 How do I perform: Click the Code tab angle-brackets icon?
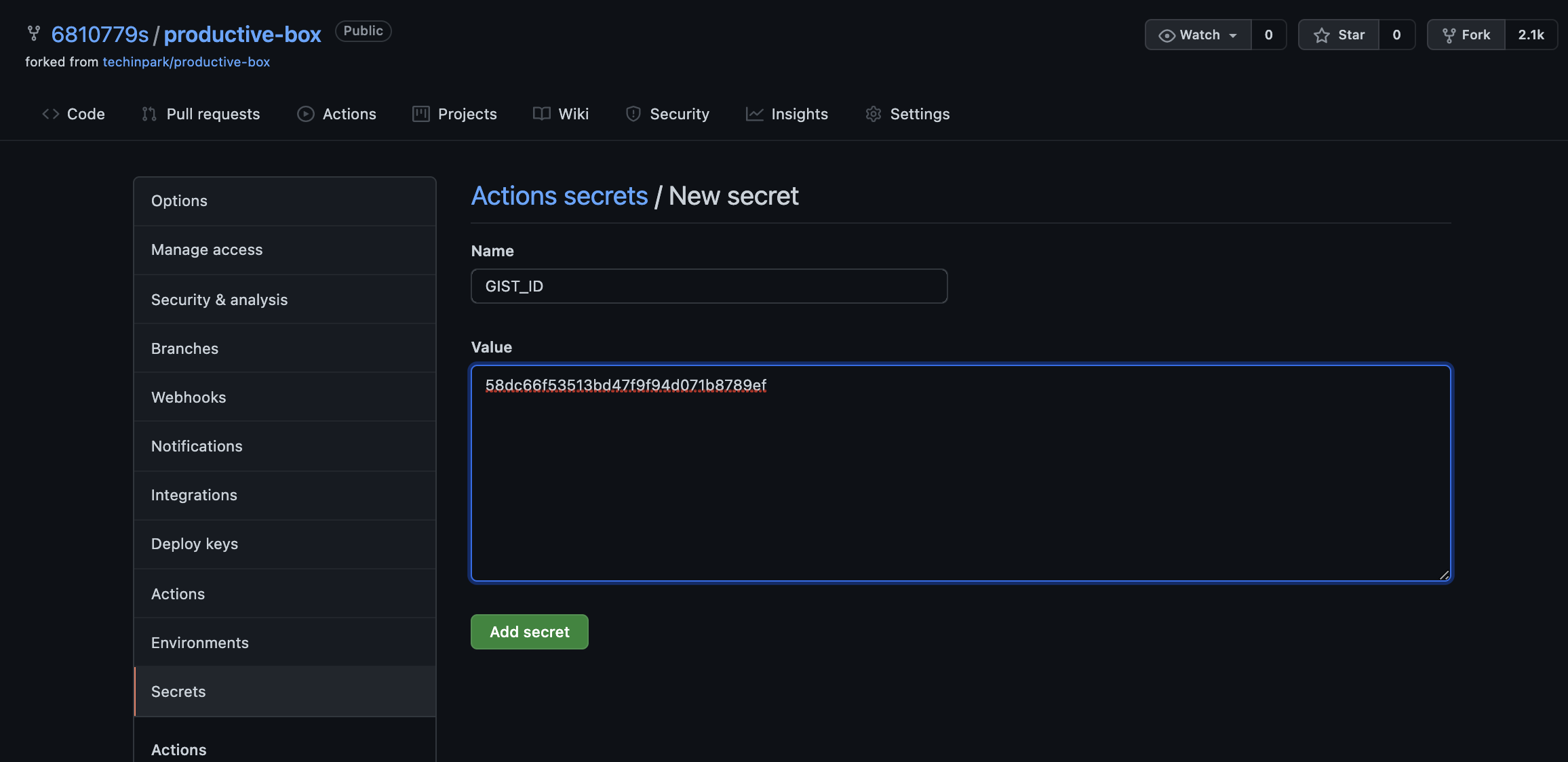[51, 114]
